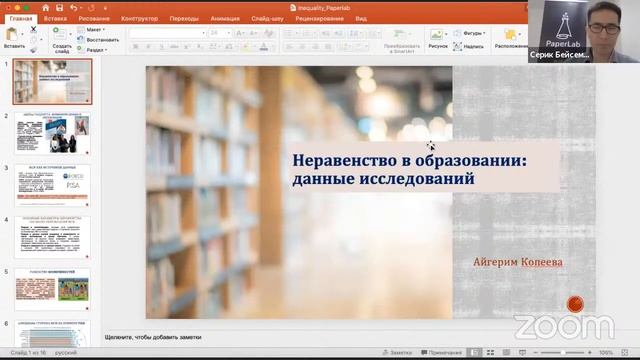Toggle the Заметки notes button in status bar

point(397,352)
